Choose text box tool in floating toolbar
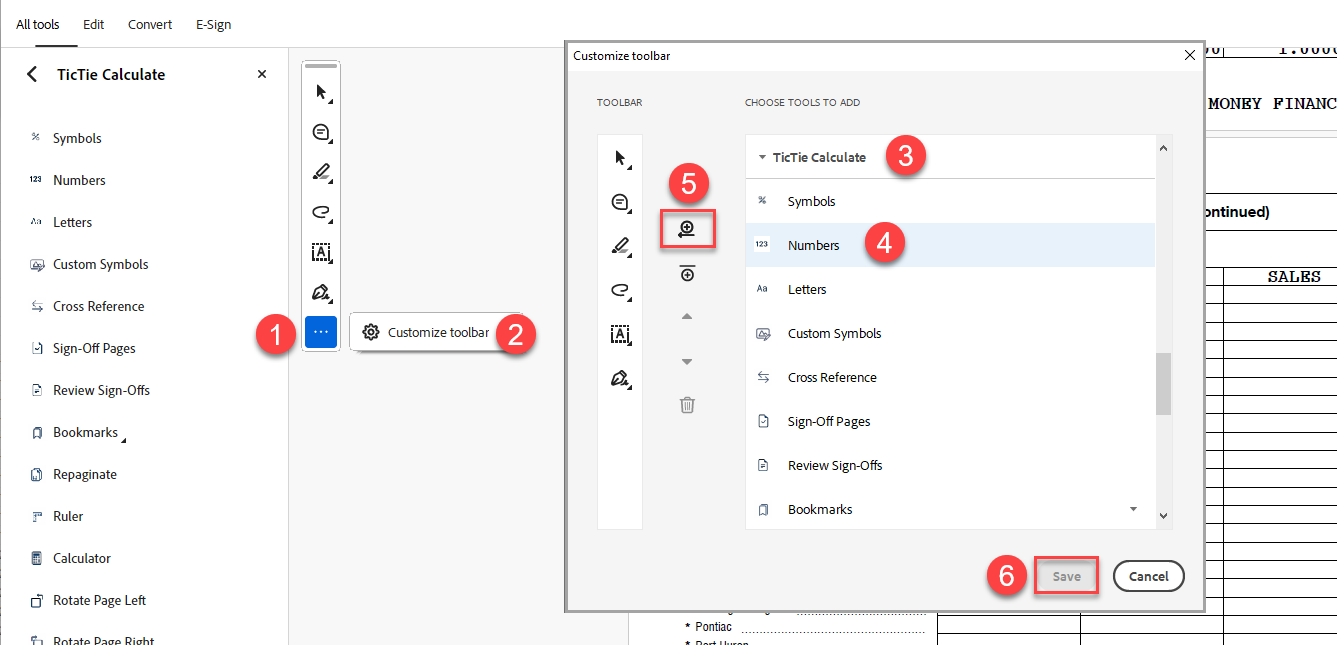The width and height of the screenshot is (1337, 645). point(321,252)
